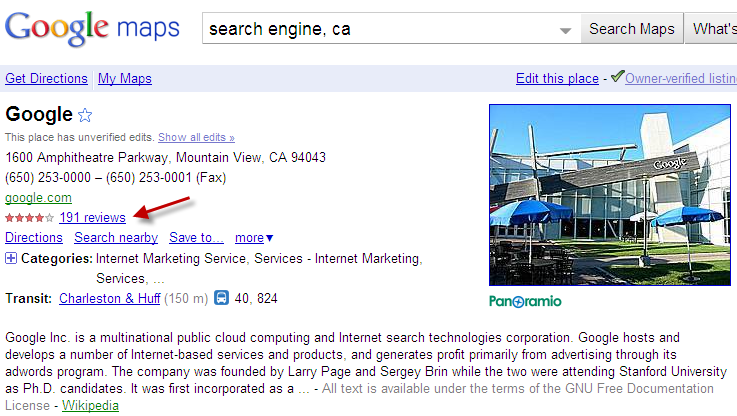Click the owner-verified green checkmark icon
Screen dimensions: 737x416
click(x=617, y=76)
